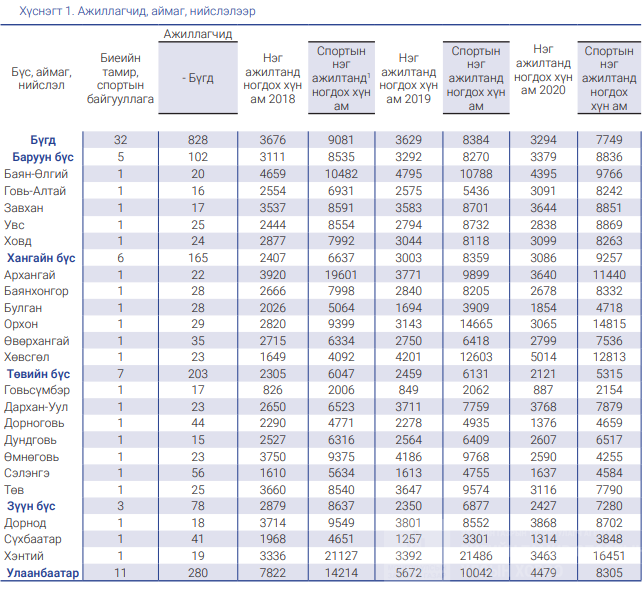The height and width of the screenshot is (605, 644).
Task: Select the 'Говь-Алтай' row label
Action: coord(35,191)
